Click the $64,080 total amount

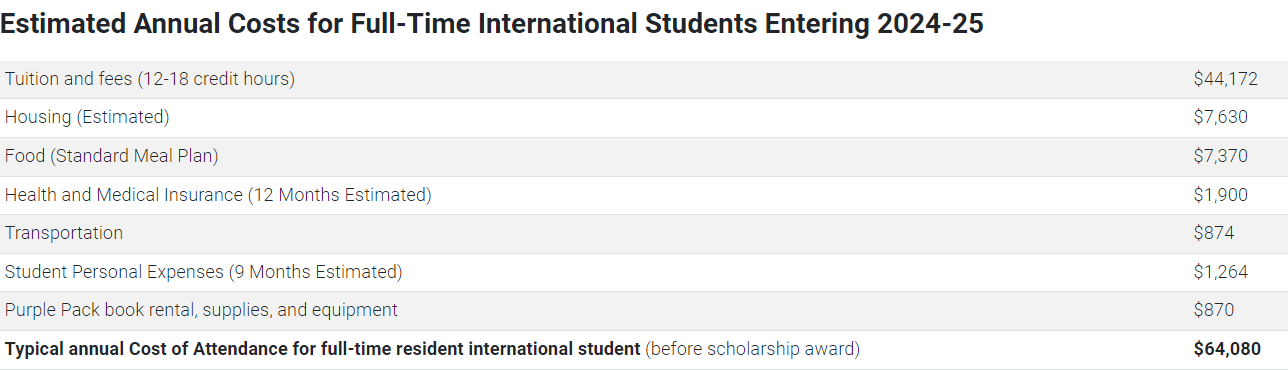point(1227,349)
